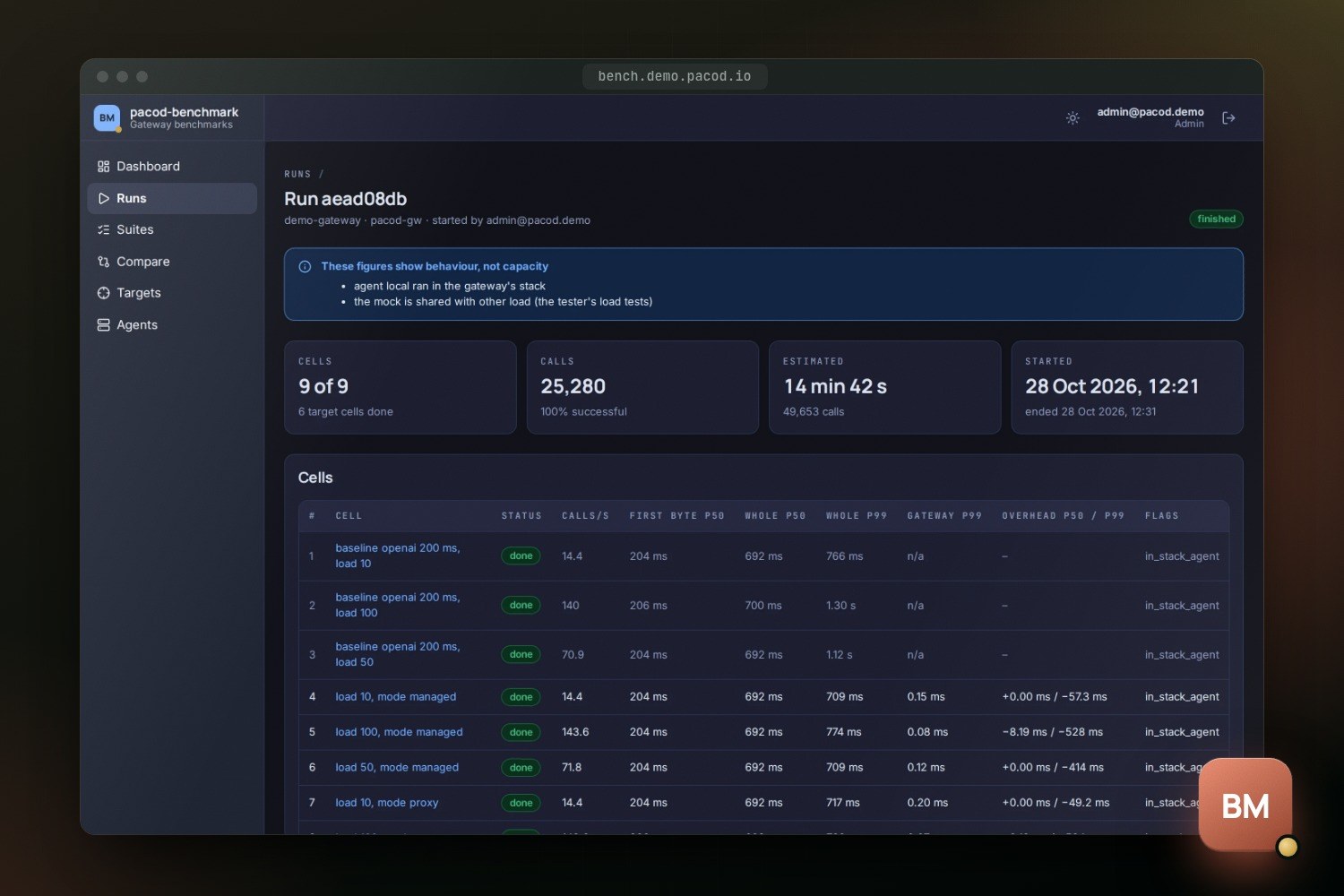This screenshot has height=896, width=1344.
Task: Click the RUNS breadcrumb link
Action: pyautogui.click(x=297, y=174)
